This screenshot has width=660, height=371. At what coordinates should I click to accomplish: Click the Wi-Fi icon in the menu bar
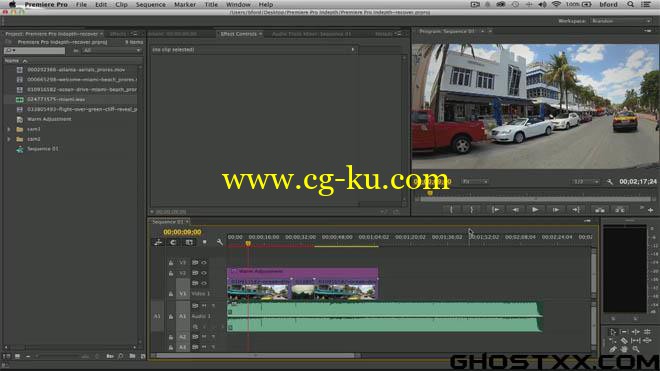pyautogui.click(x=556, y=4)
